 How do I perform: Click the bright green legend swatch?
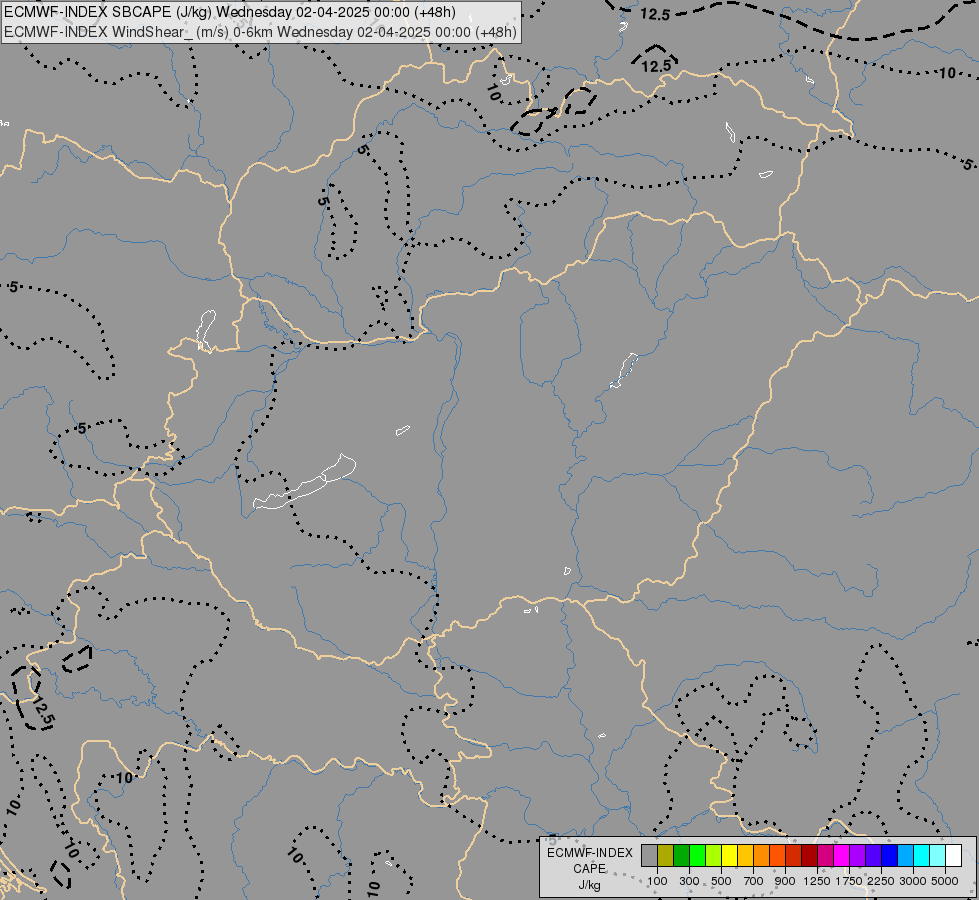tap(697, 856)
